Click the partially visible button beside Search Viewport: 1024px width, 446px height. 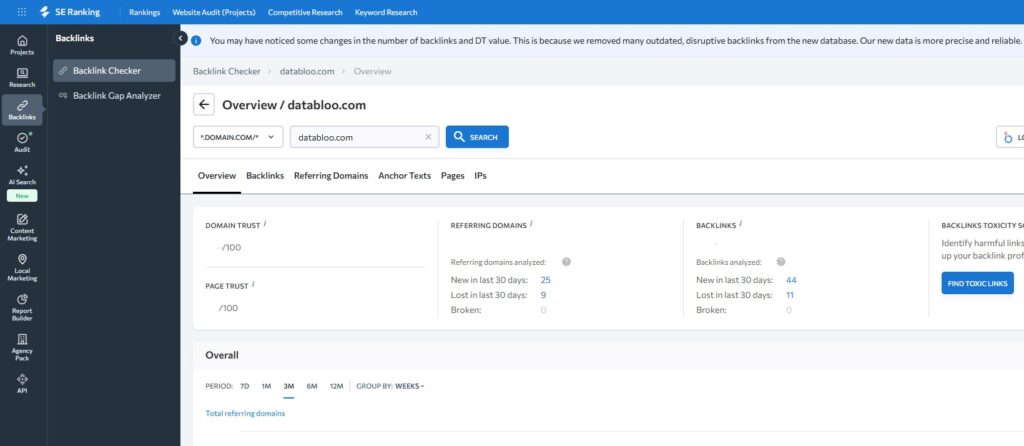tap(1010, 137)
